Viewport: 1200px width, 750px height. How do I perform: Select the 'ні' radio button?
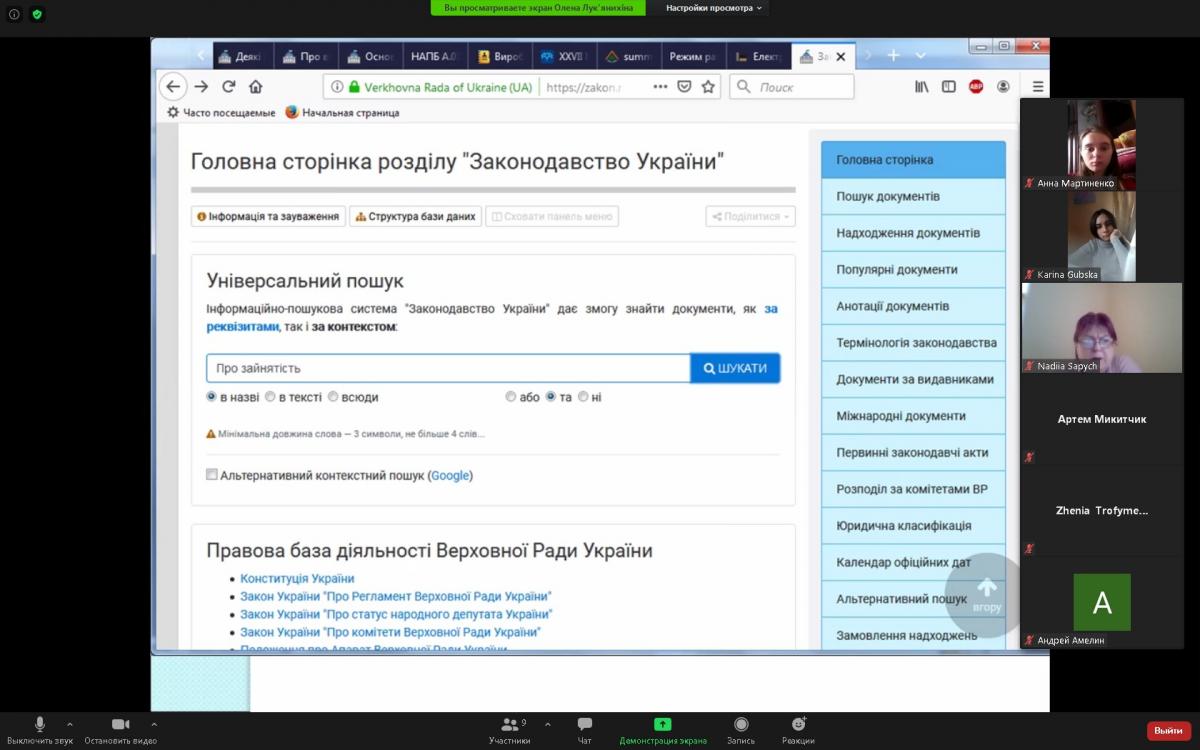pyautogui.click(x=583, y=397)
